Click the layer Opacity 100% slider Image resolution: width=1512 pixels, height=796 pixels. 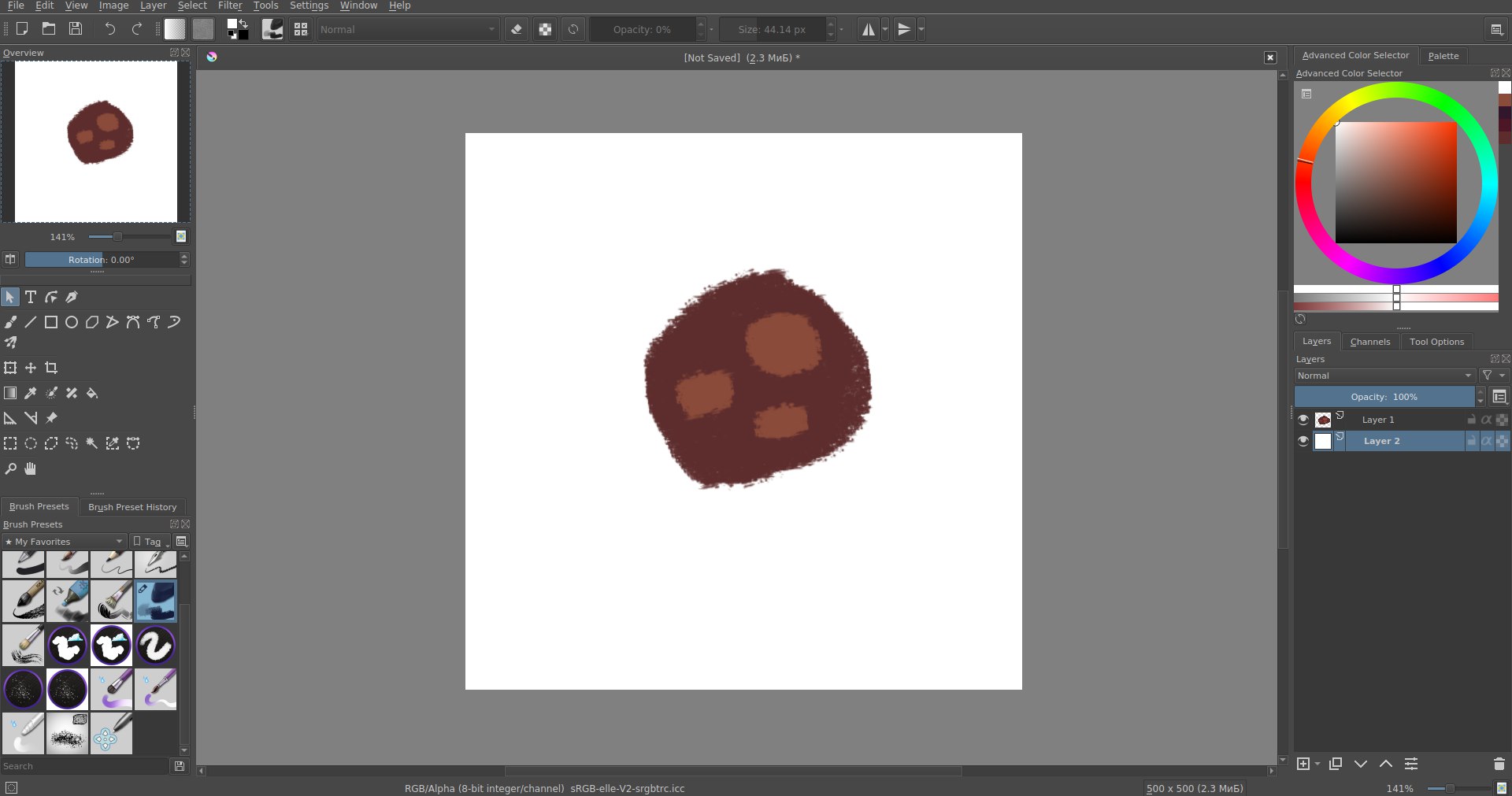[x=1384, y=397]
